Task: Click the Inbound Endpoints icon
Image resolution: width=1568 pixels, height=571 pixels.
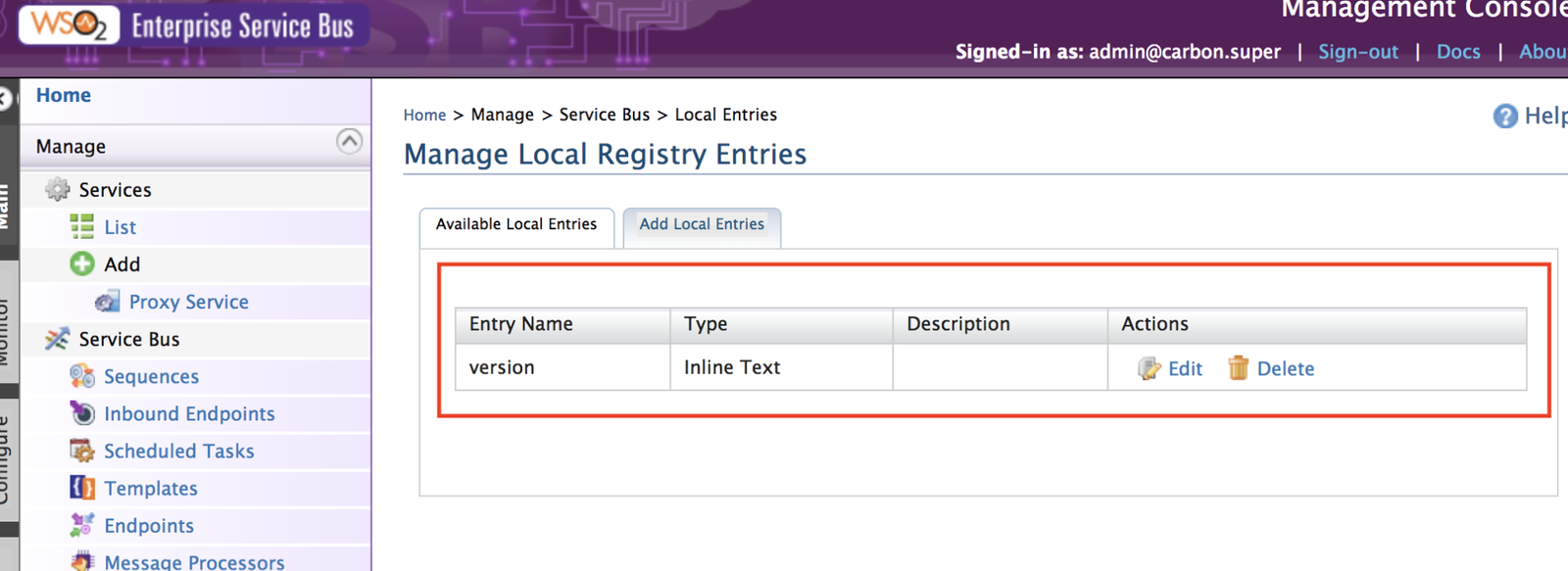Action: coord(82,413)
